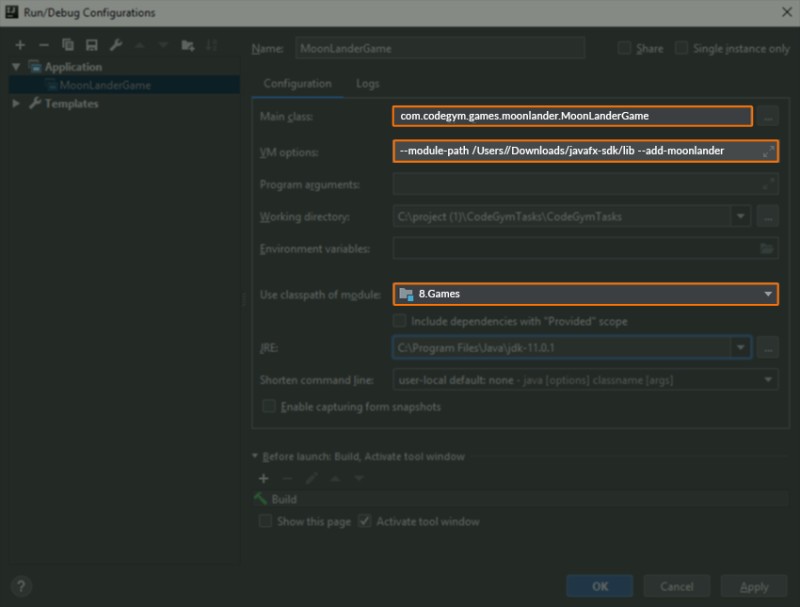Open edit templates wrench icon in toolbar
Image resolution: width=800 pixels, height=607 pixels.
[116, 45]
